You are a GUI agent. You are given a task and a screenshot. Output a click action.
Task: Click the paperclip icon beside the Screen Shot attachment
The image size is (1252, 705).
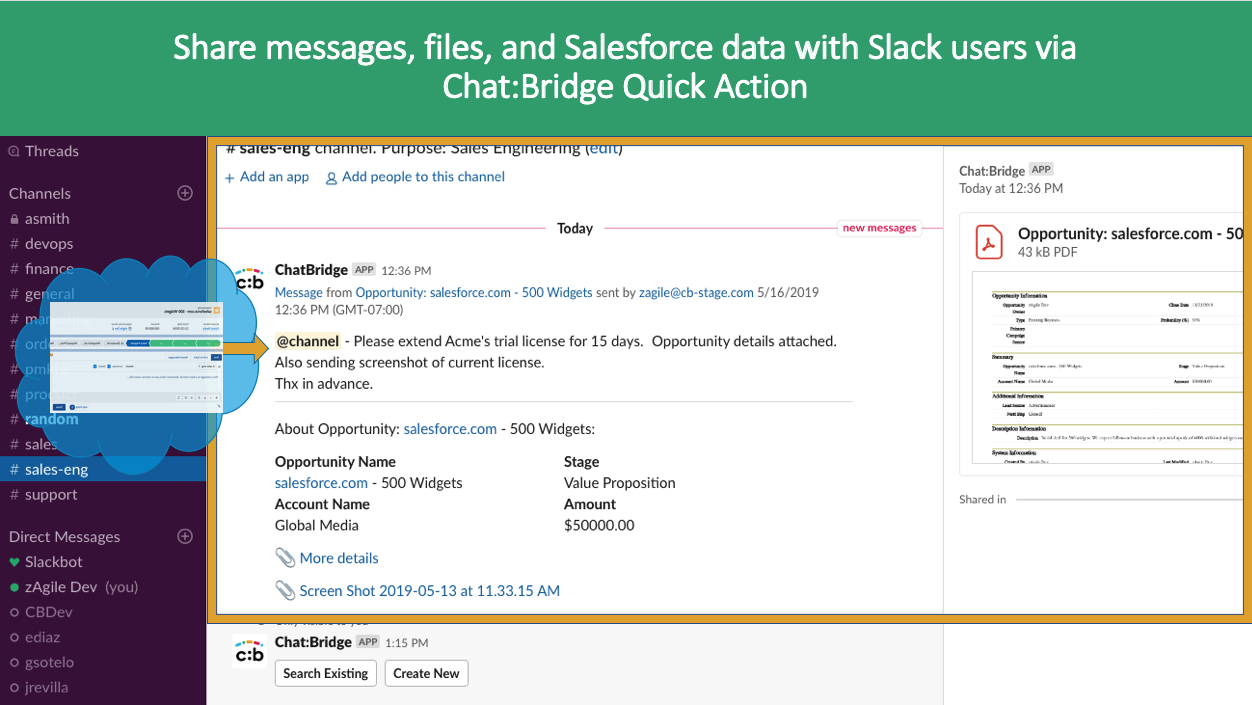pyautogui.click(x=285, y=591)
